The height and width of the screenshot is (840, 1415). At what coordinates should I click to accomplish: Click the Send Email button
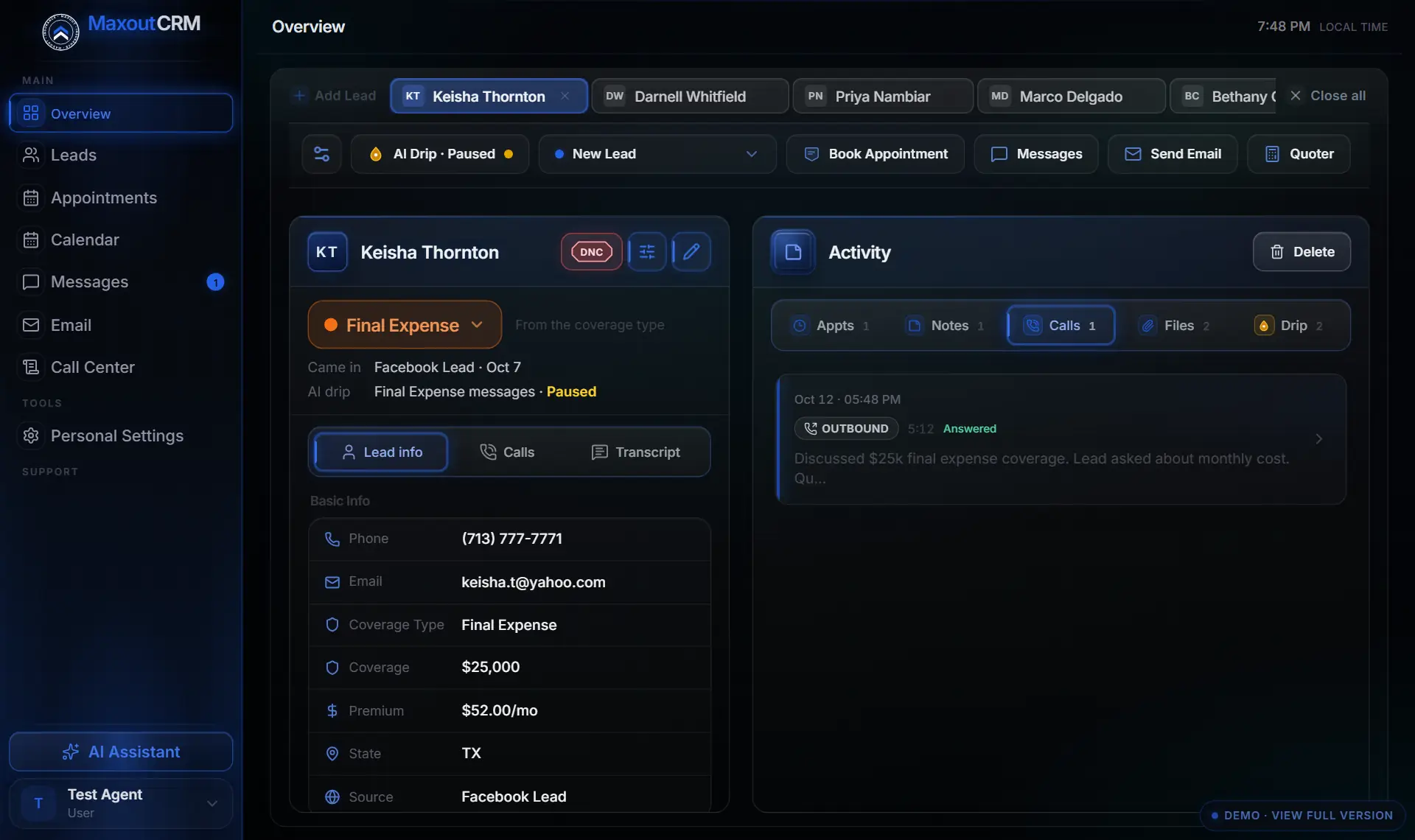tap(1173, 154)
